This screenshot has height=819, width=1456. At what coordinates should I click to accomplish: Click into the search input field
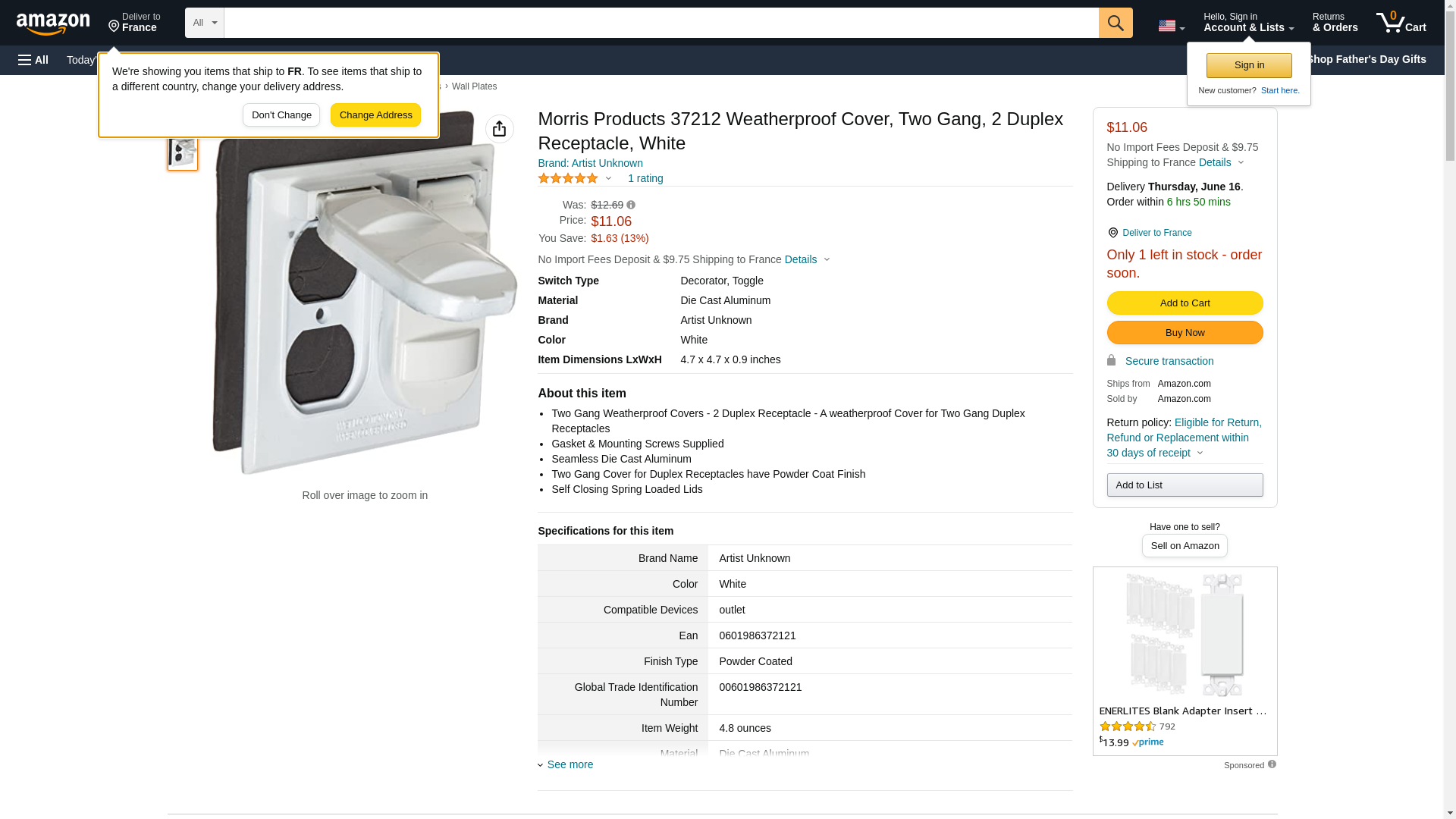pos(660,23)
